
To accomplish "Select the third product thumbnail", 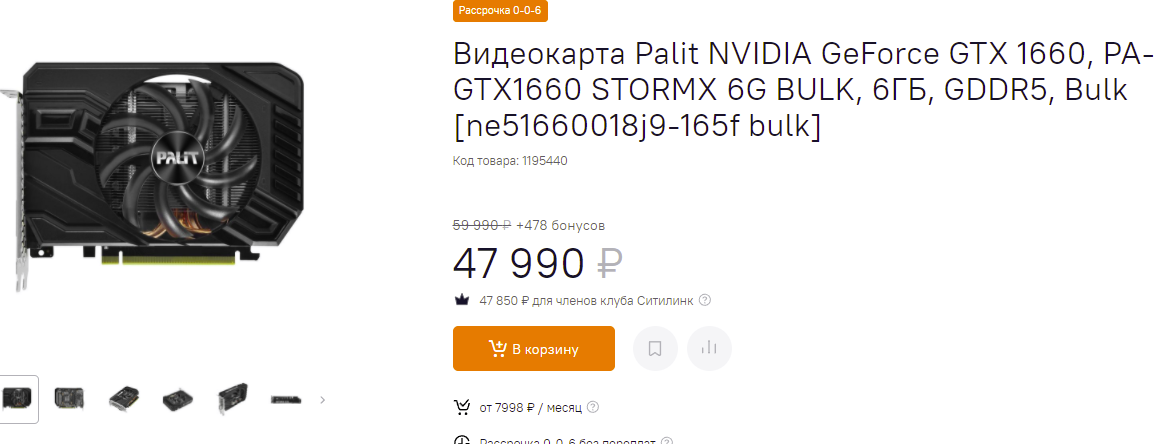I will (x=123, y=399).
